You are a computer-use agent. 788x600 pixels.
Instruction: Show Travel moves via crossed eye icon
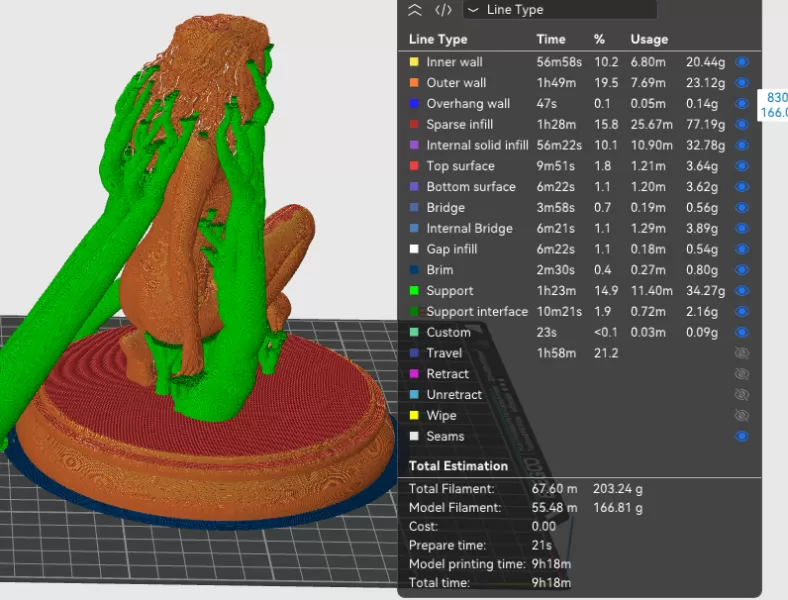742,353
